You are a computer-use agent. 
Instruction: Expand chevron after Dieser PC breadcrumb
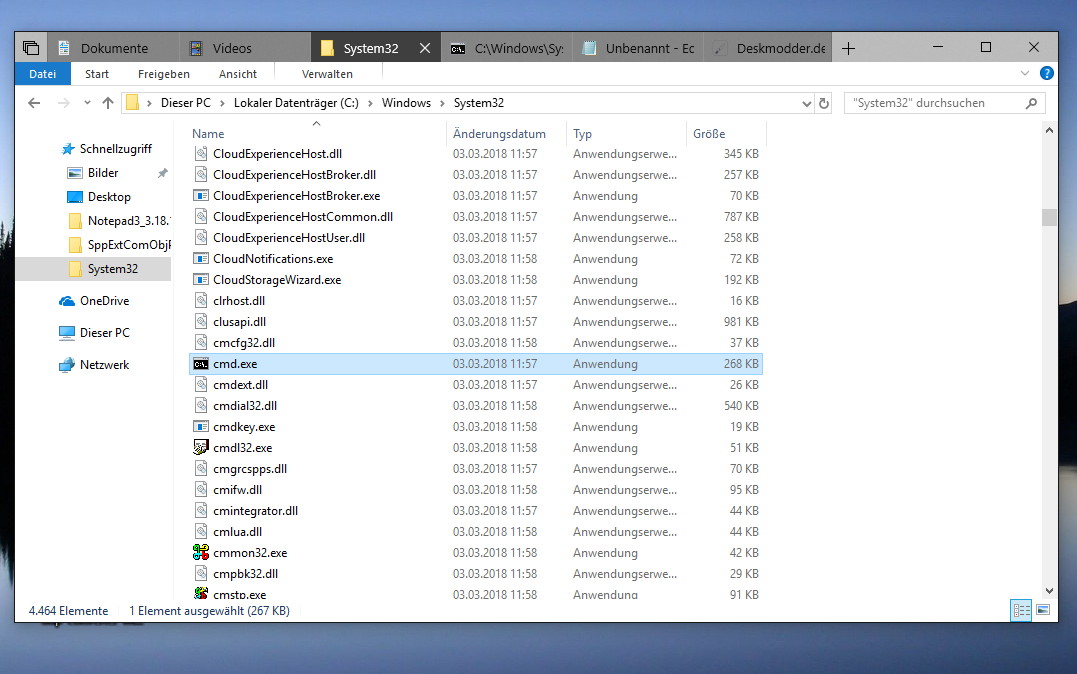(x=222, y=103)
